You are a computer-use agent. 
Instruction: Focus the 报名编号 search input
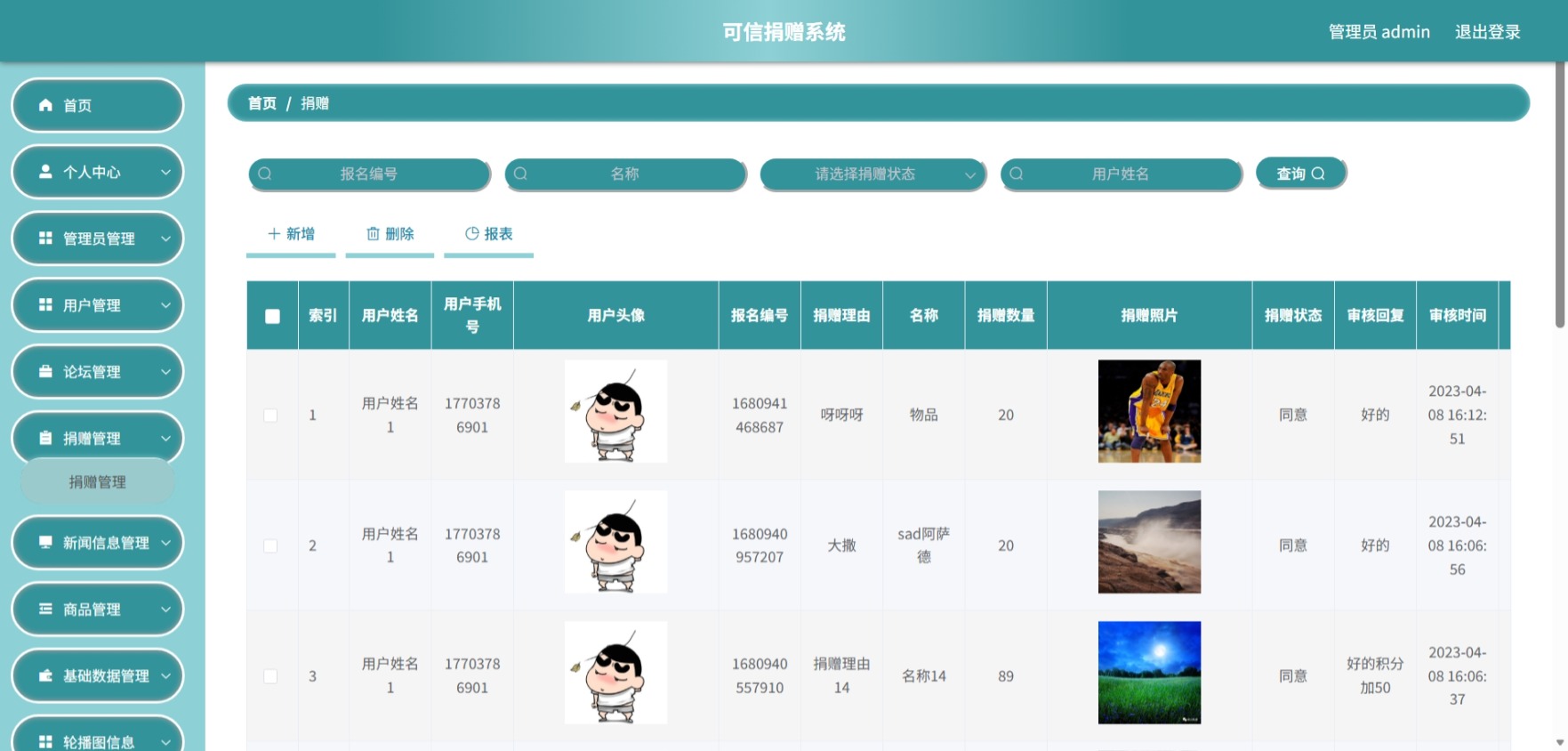(369, 174)
